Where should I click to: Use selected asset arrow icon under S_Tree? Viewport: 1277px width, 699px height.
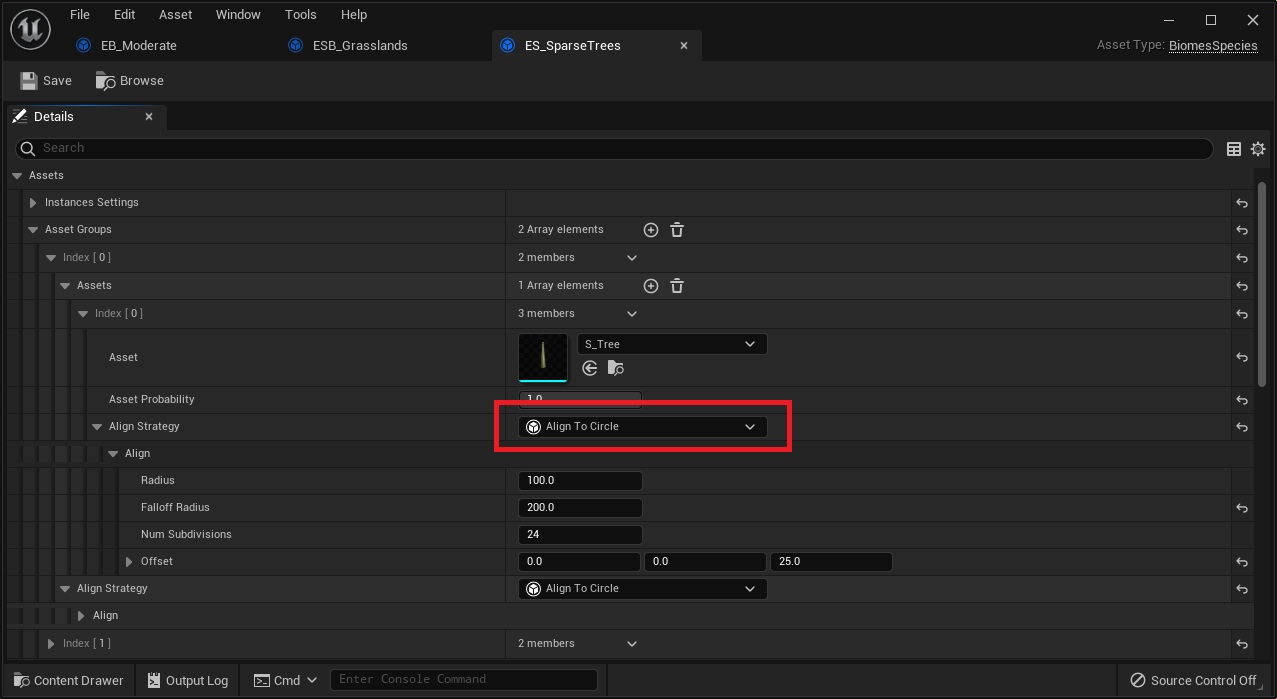(590, 369)
